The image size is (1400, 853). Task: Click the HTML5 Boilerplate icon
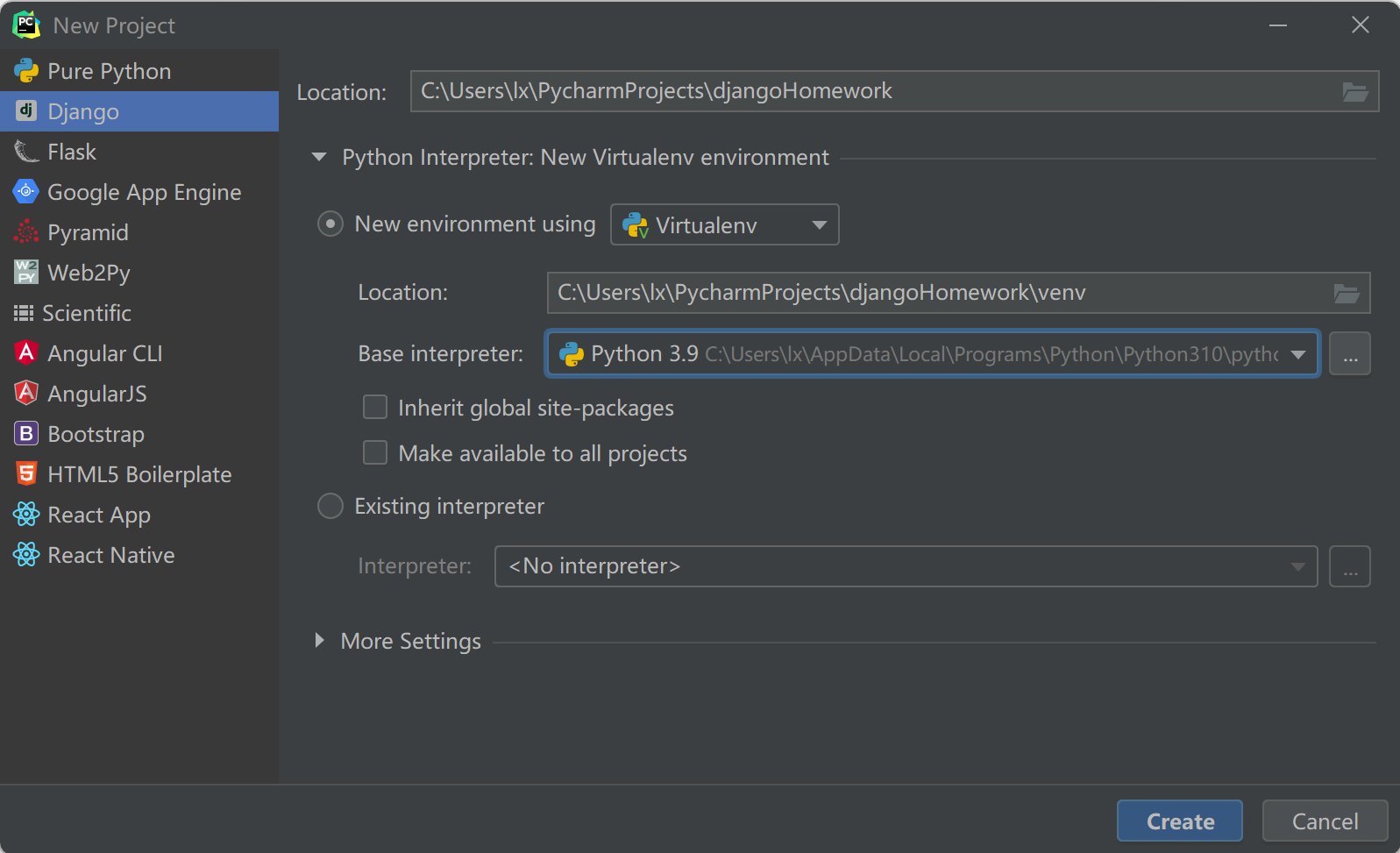pyautogui.click(x=26, y=473)
